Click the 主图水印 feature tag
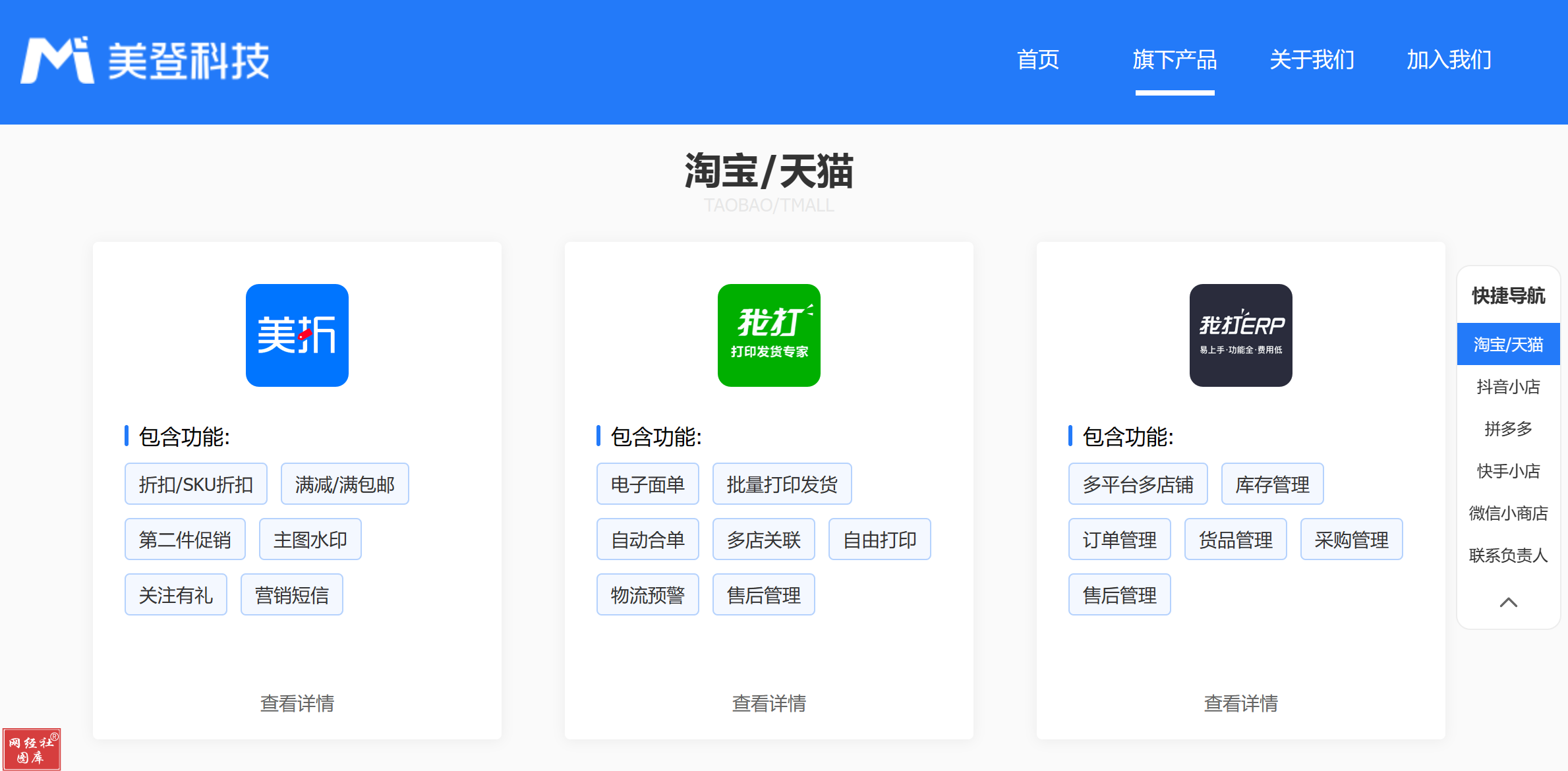1568x771 pixels. [310, 540]
